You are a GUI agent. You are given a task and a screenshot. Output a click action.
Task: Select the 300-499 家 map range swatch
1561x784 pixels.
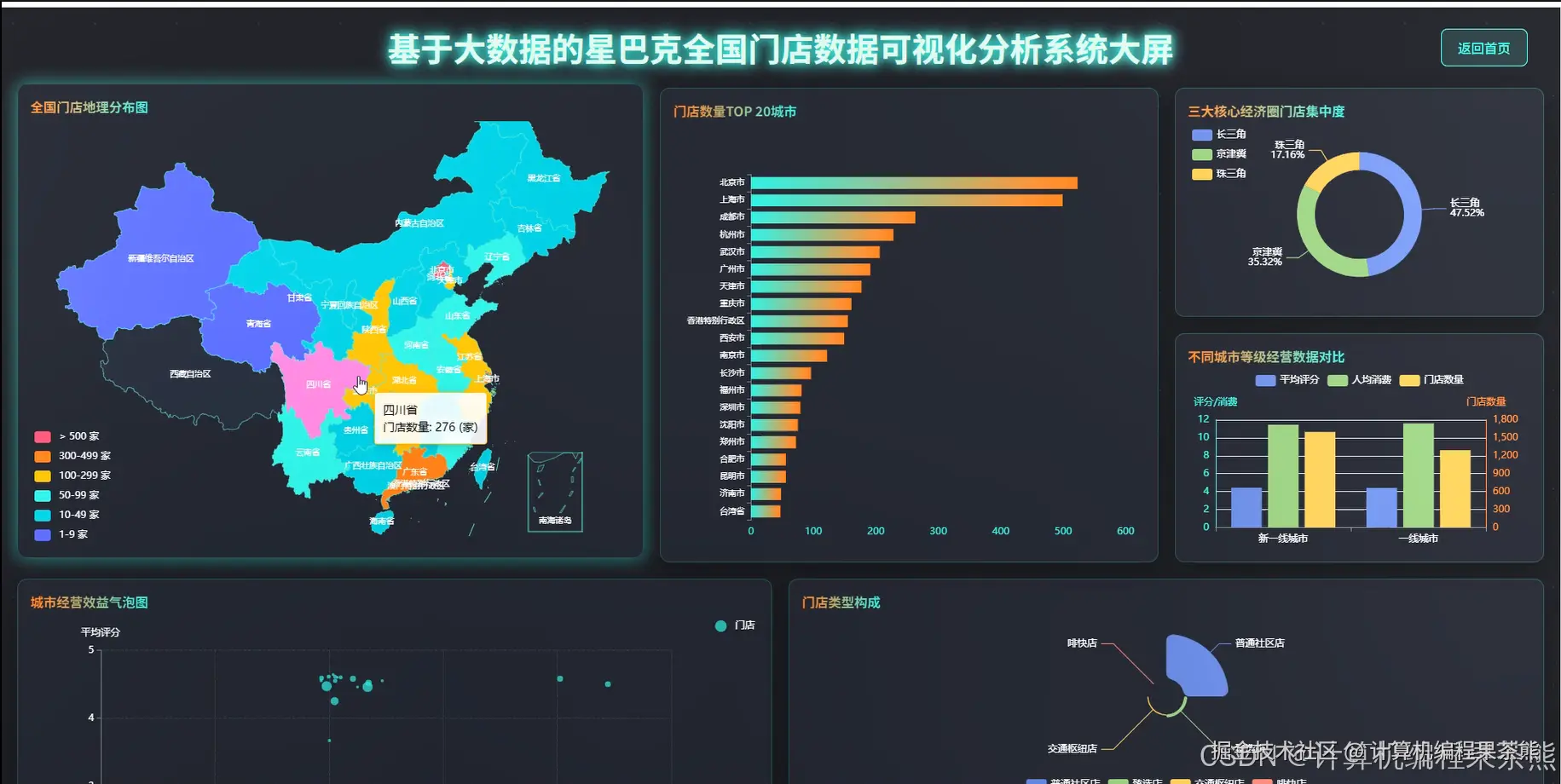click(x=43, y=456)
